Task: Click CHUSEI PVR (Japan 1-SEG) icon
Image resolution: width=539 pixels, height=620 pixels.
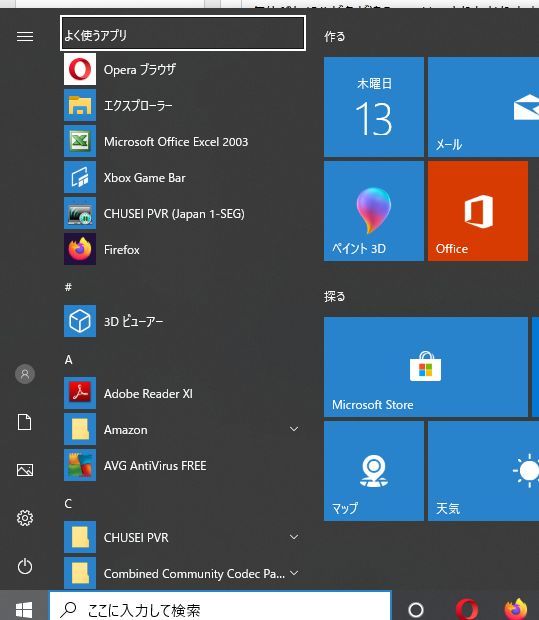Action: (80, 213)
